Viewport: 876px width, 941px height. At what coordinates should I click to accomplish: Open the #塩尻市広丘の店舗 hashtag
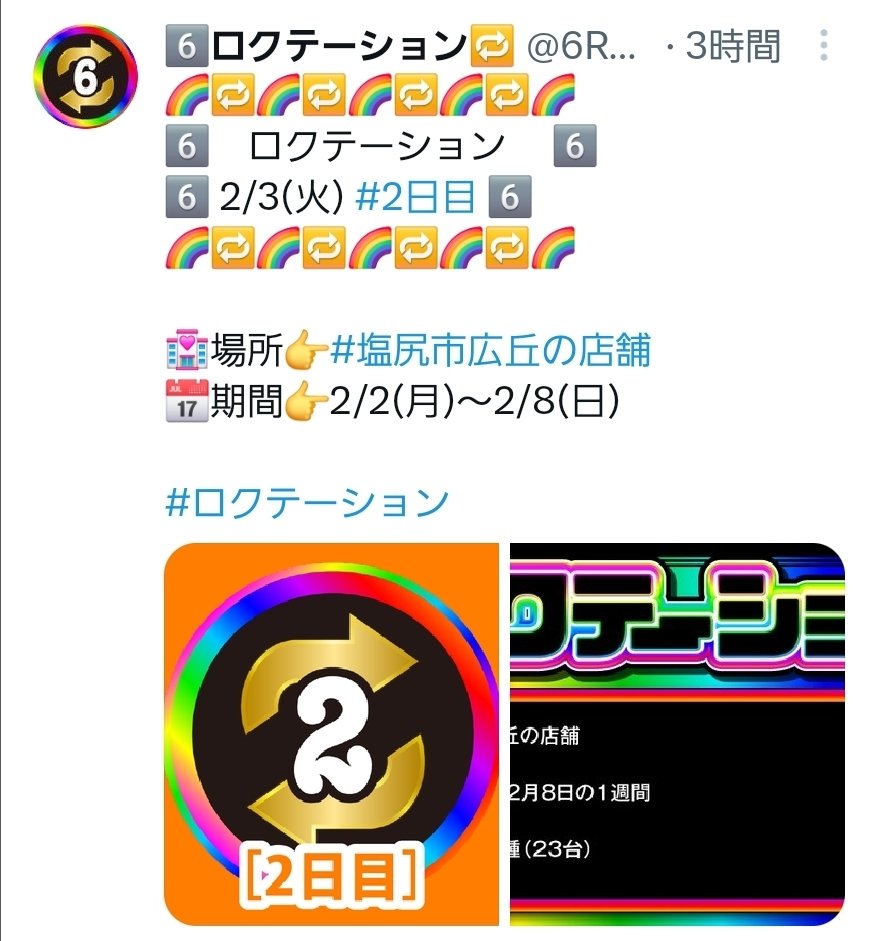click(x=490, y=350)
